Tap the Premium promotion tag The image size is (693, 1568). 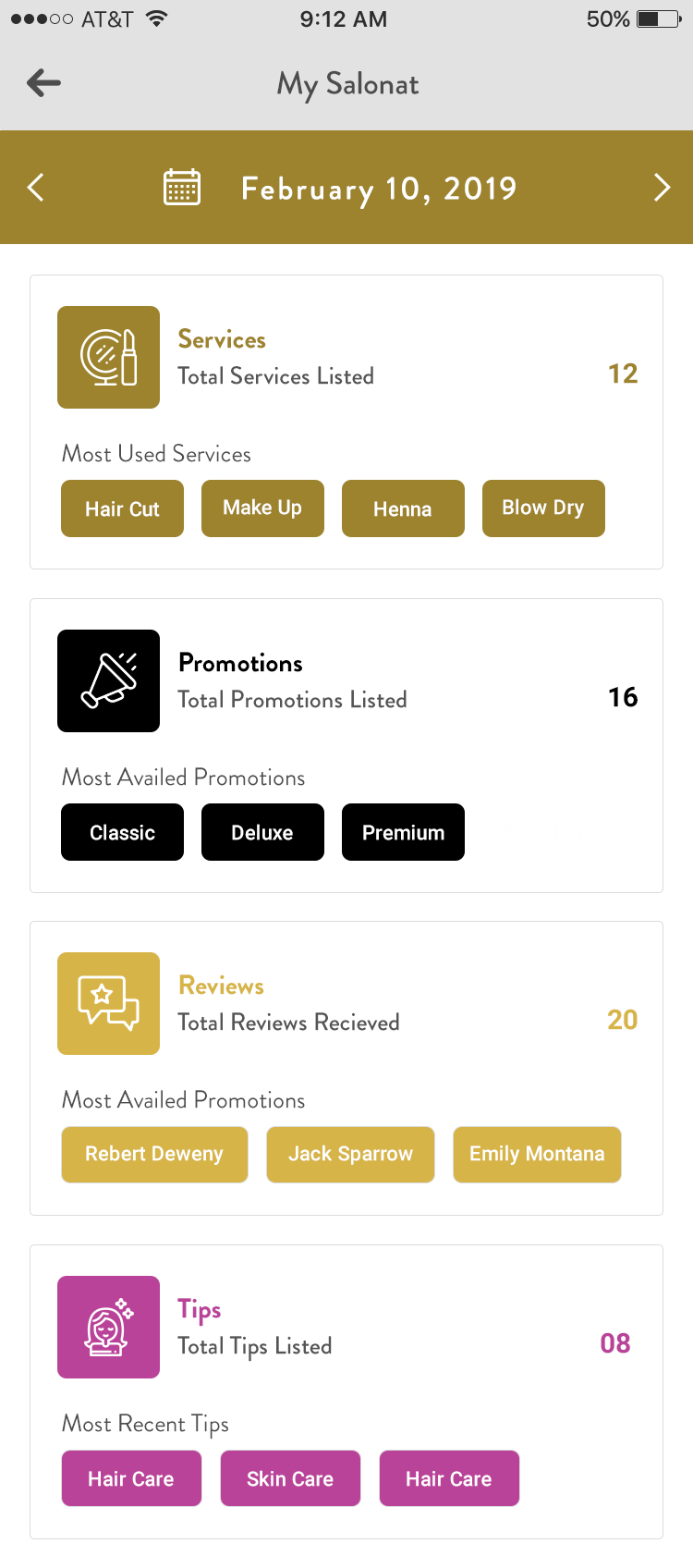pyautogui.click(x=403, y=832)
